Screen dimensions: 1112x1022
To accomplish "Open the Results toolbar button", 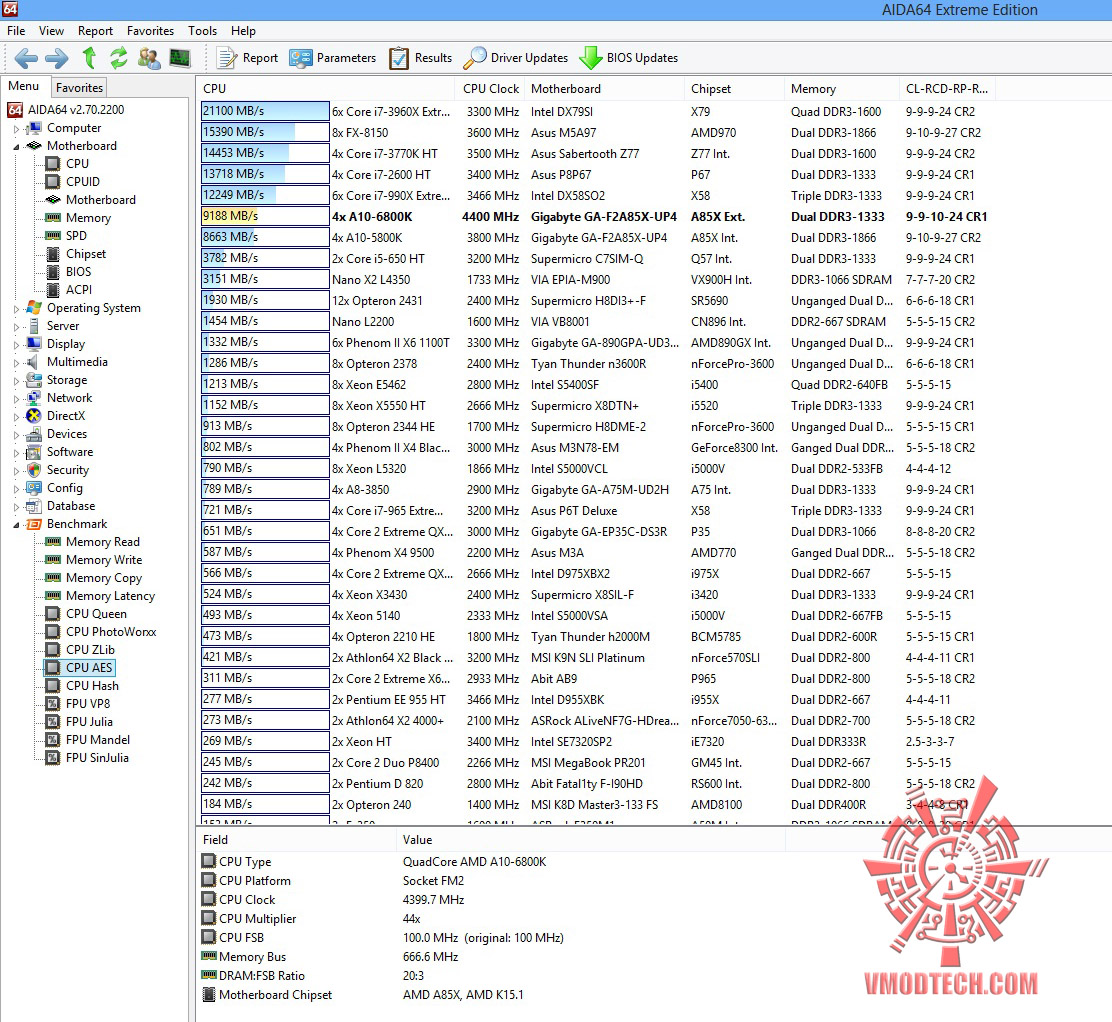I will tap(421, 58).
